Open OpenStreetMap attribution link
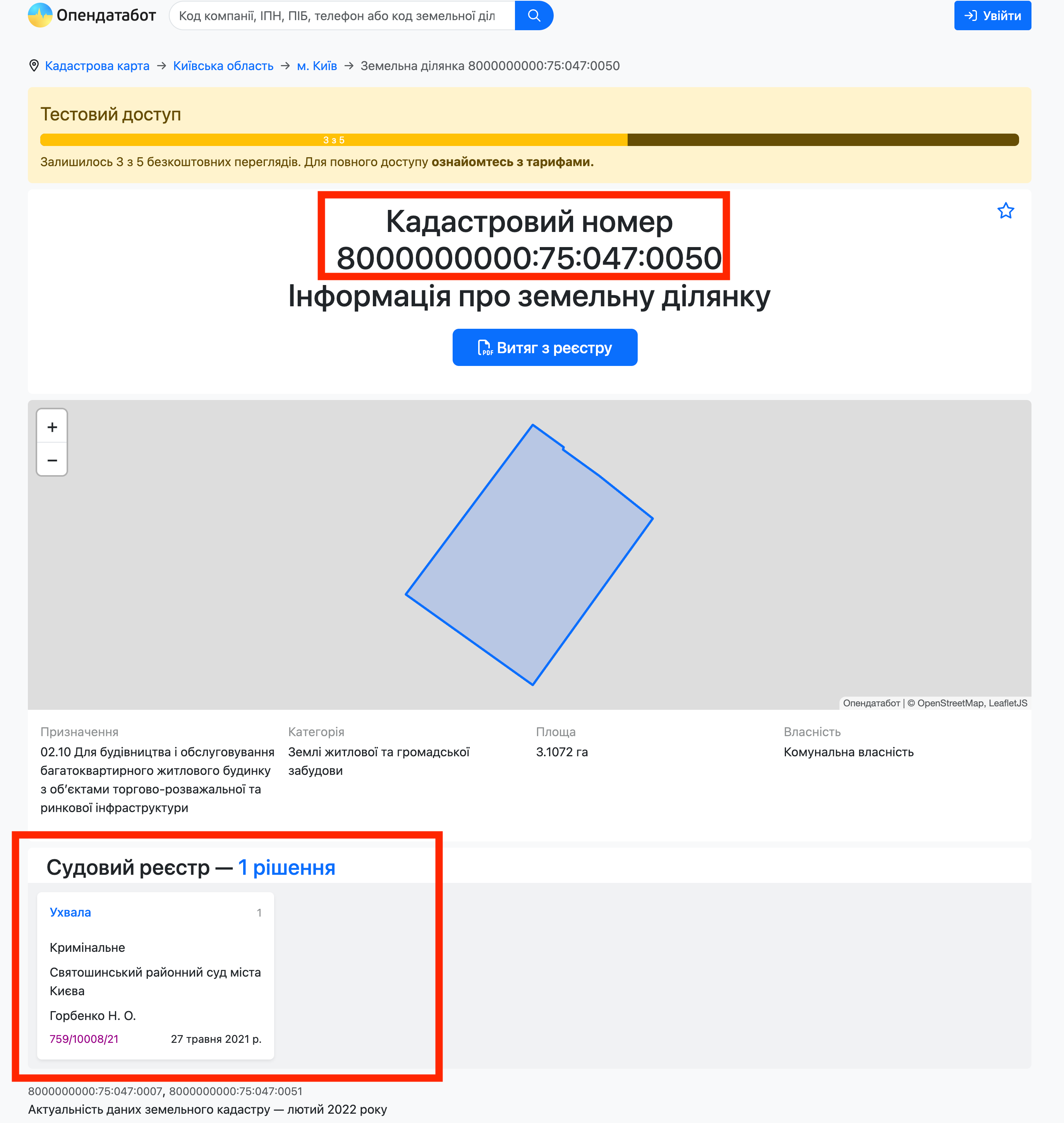Image resolution: width=1064 pixels, height=1123 pixels. click(951, 703)
